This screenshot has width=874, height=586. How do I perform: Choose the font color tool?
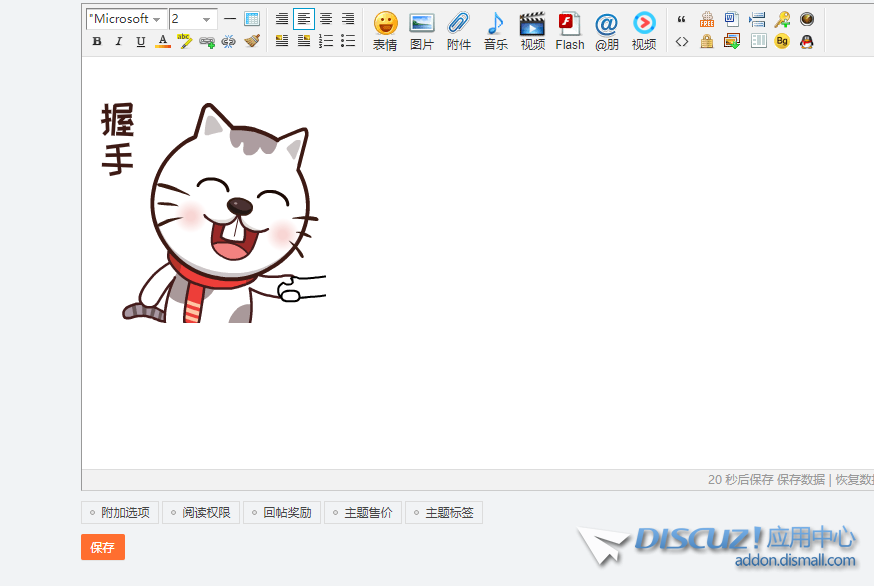[x=163, y=41]
